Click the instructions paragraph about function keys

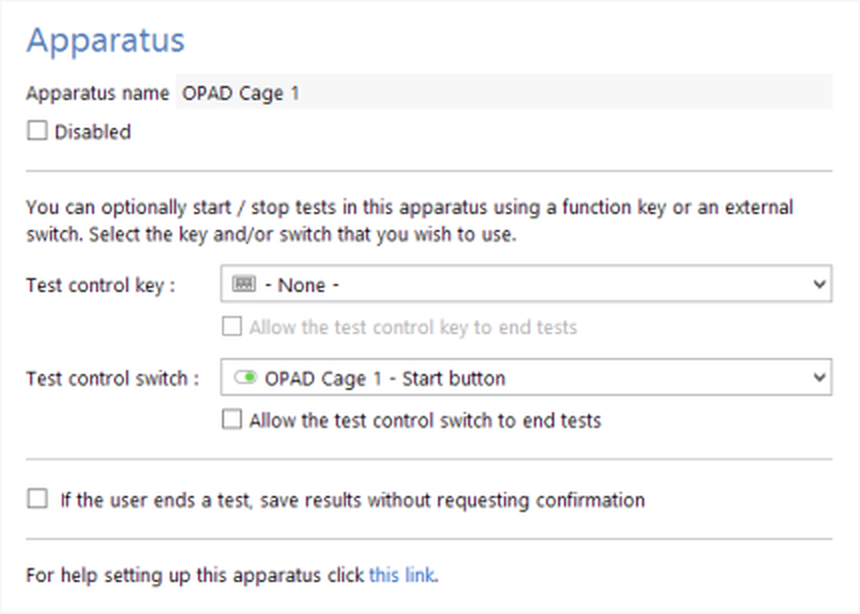coord(409,220)
